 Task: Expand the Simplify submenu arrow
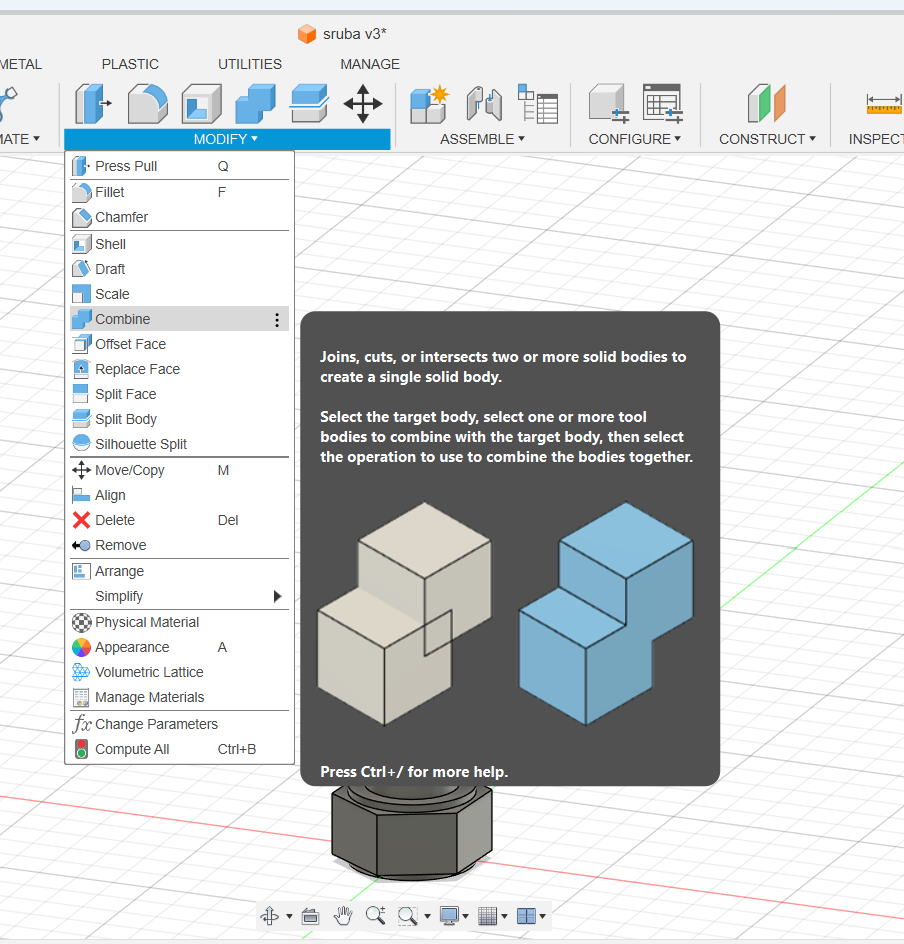[x=277, y=597]
